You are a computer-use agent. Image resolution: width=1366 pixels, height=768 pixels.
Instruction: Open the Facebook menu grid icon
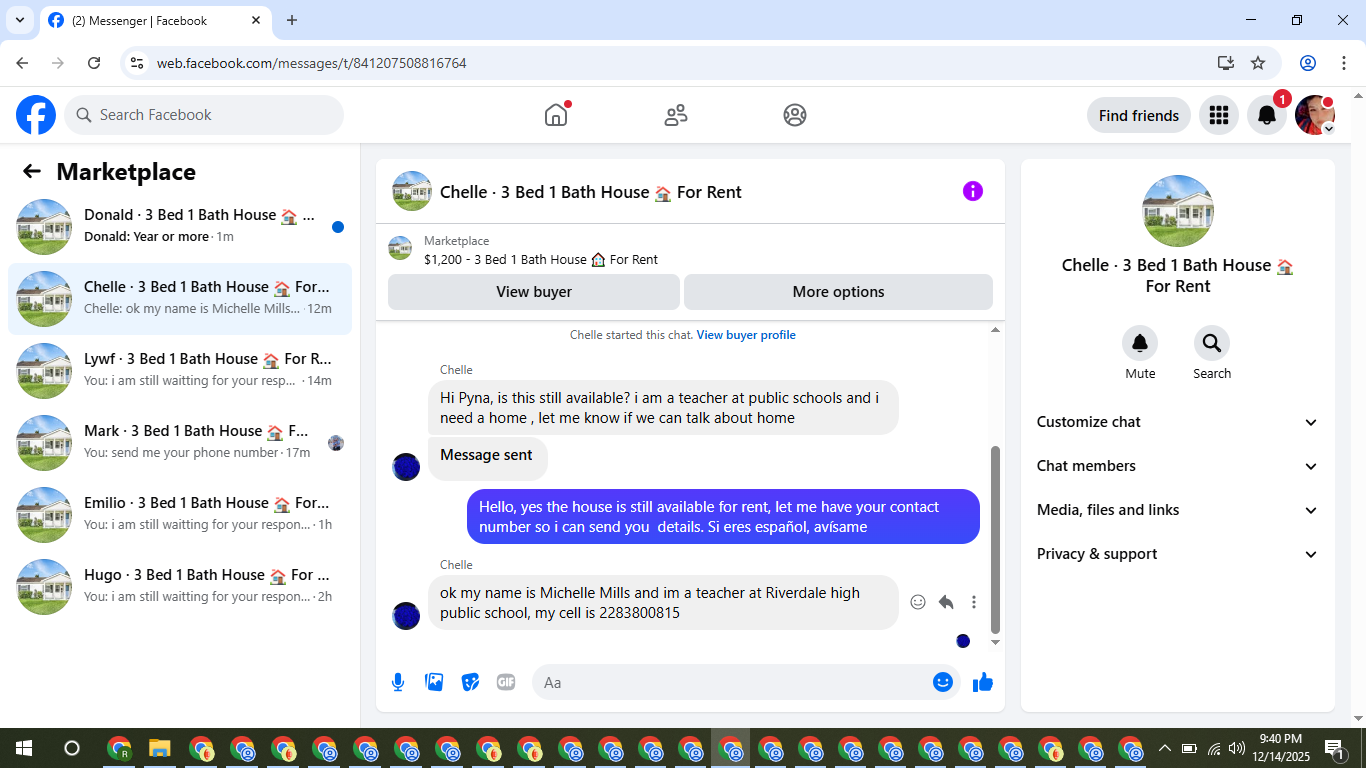[1218, 115]
